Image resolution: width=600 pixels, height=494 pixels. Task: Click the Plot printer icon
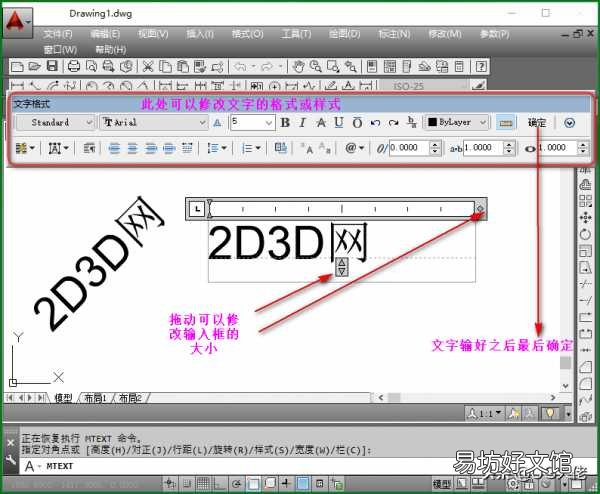tap(73, 67)
